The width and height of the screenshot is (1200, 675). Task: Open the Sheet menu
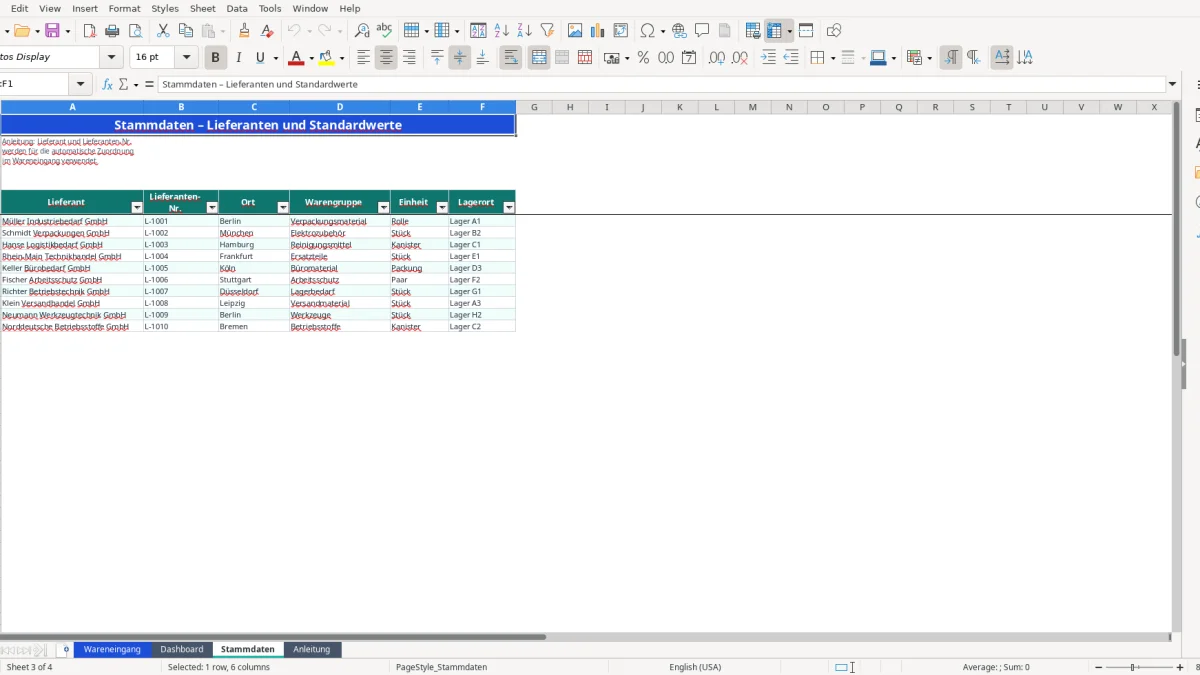coord(203,8)
